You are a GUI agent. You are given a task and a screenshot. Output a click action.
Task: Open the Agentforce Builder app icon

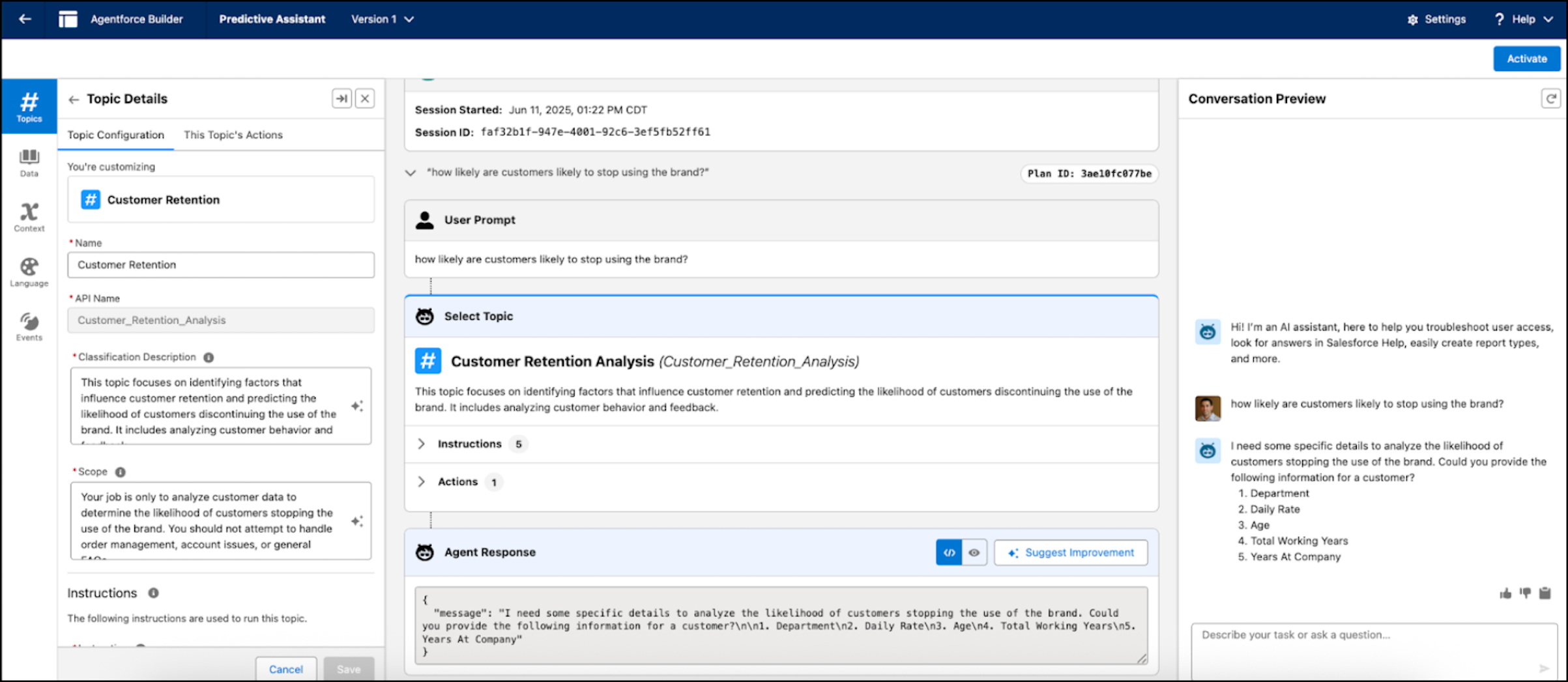(x=68, y=19)
